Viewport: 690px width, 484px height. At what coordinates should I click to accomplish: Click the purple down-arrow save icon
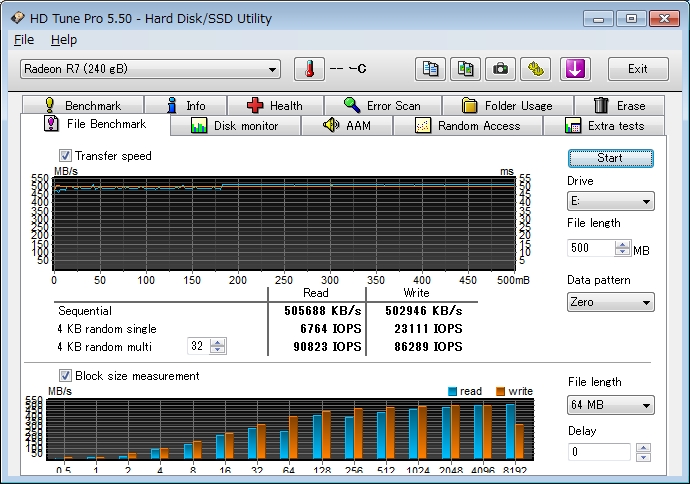[578, 69]
